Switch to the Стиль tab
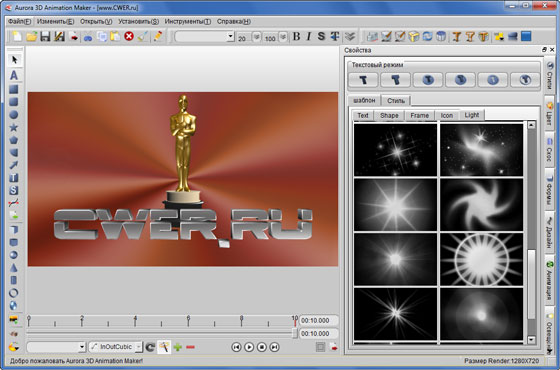The image size is (560, 370). coord(396,101)
